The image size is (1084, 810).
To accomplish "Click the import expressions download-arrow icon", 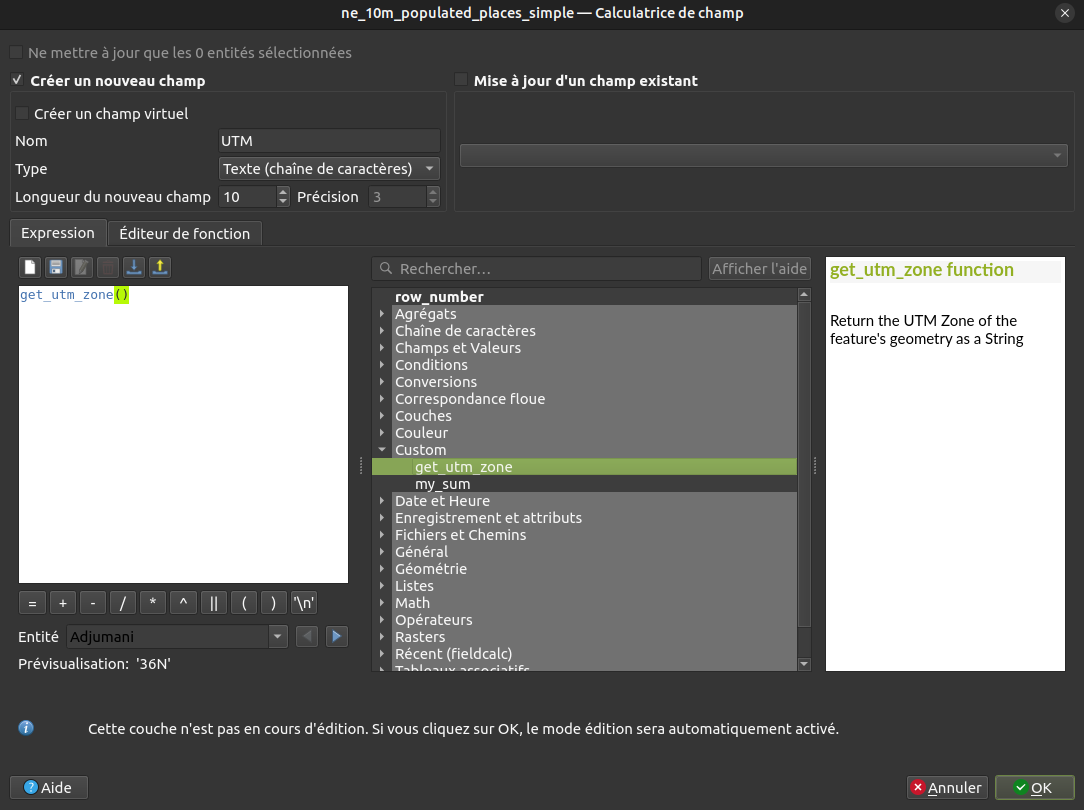I will [134, 267].
